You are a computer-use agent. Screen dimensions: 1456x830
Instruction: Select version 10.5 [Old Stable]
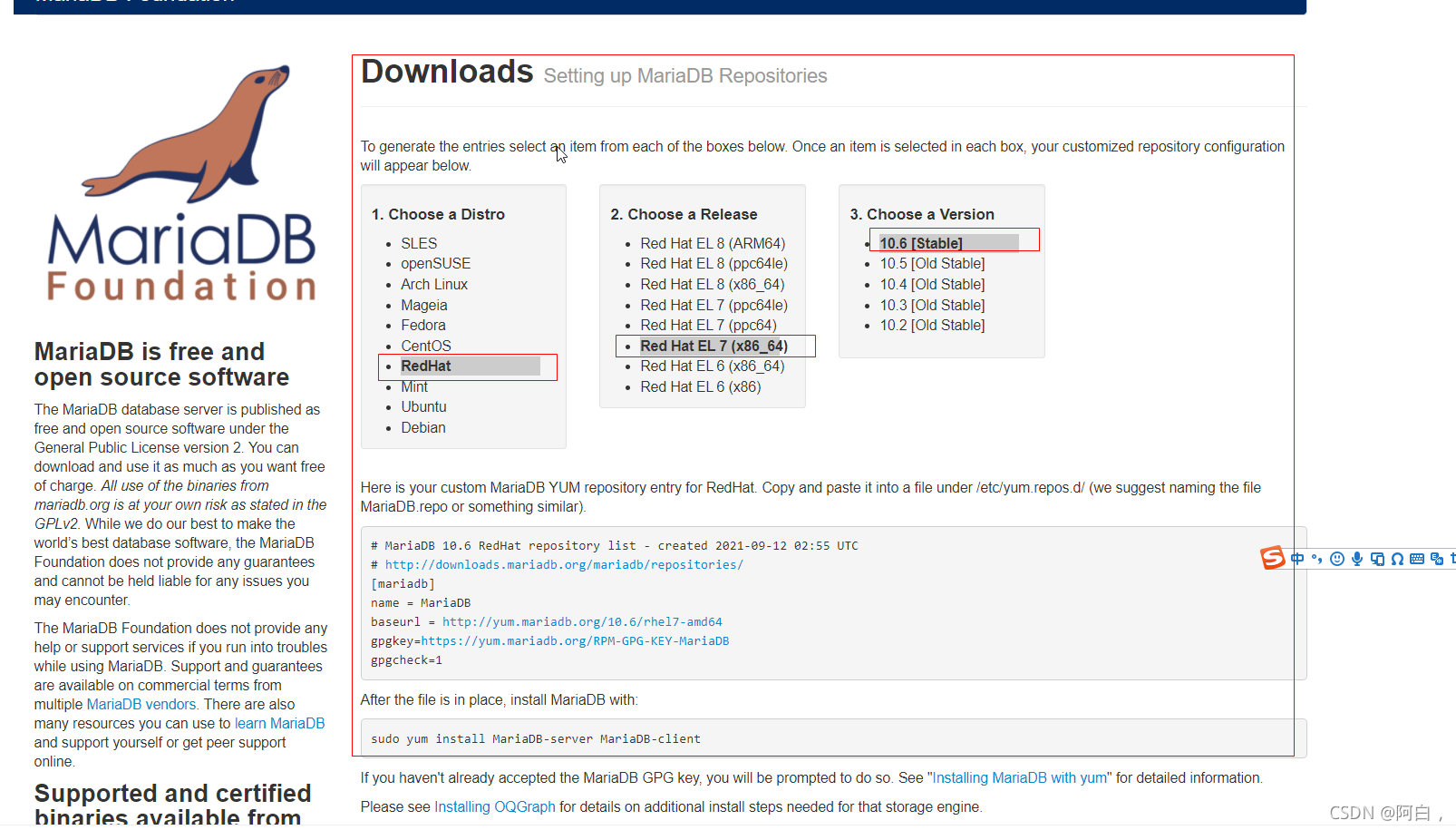coord(932,263)
